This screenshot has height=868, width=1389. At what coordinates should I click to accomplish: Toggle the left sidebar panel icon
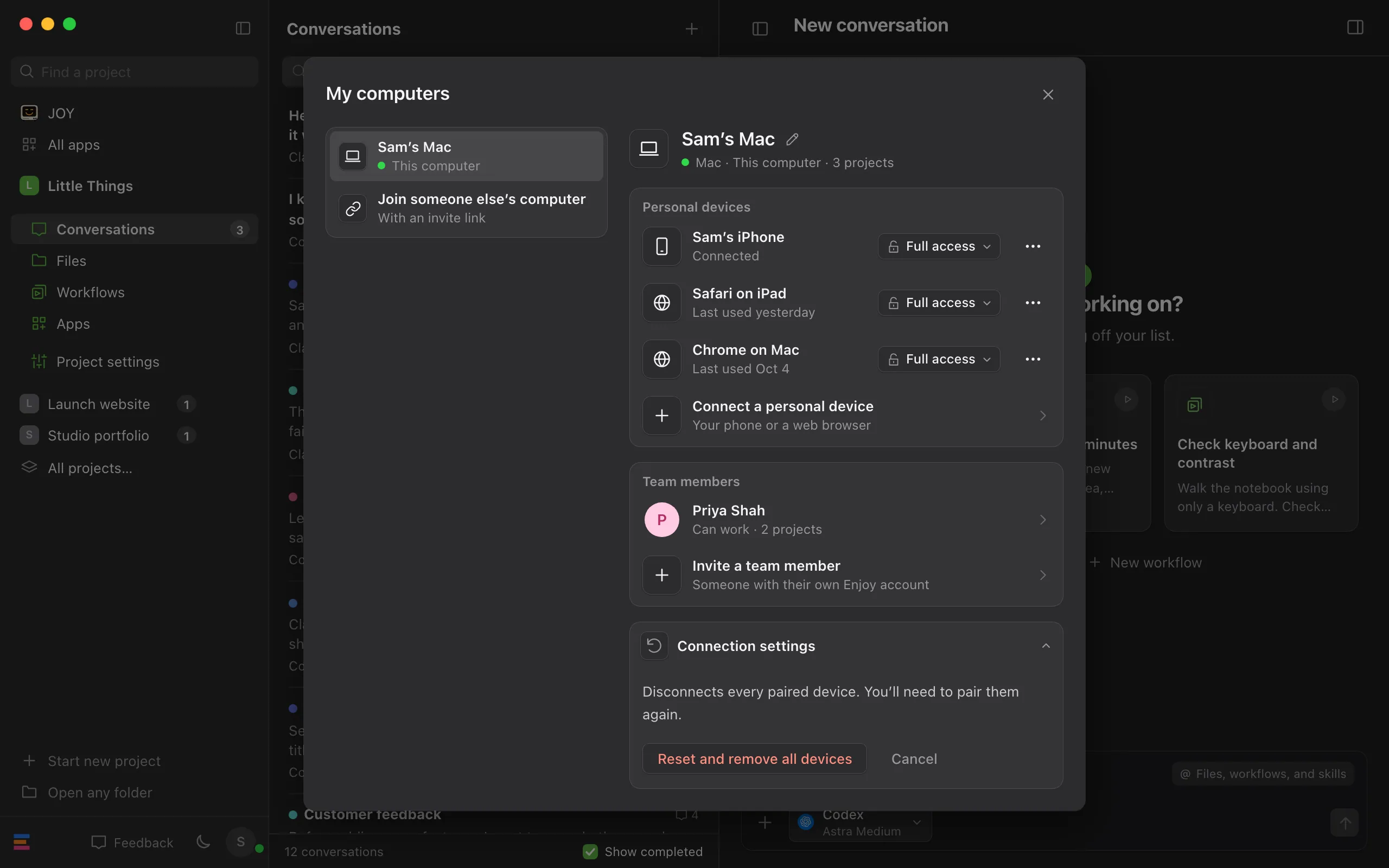[x=243, y=28]
